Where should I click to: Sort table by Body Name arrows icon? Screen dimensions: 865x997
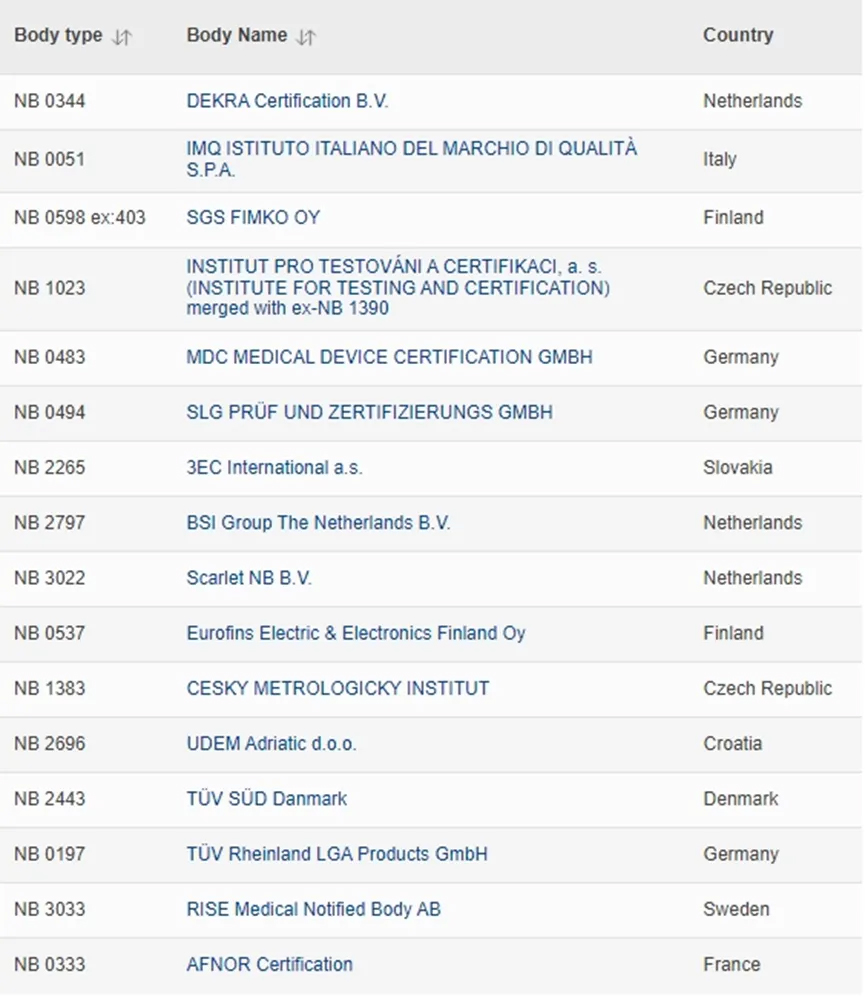pos(307,36)
